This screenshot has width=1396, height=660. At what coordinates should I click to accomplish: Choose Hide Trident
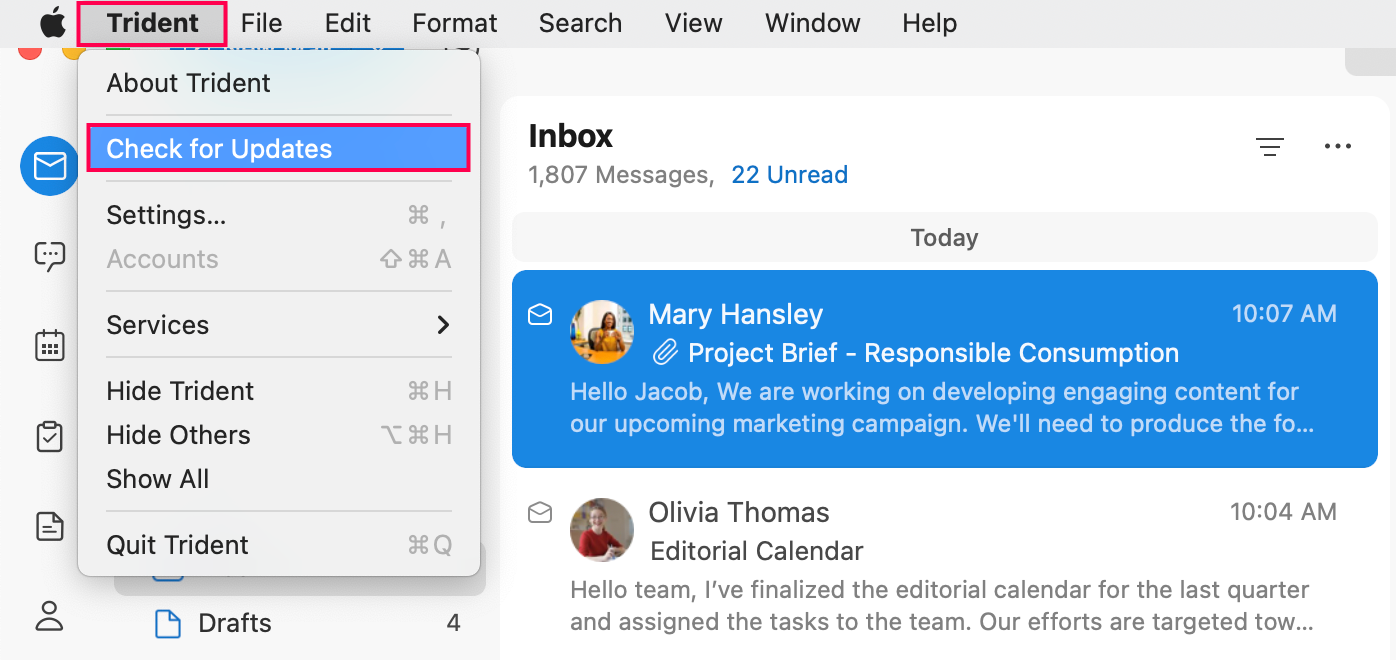point(279,391)
